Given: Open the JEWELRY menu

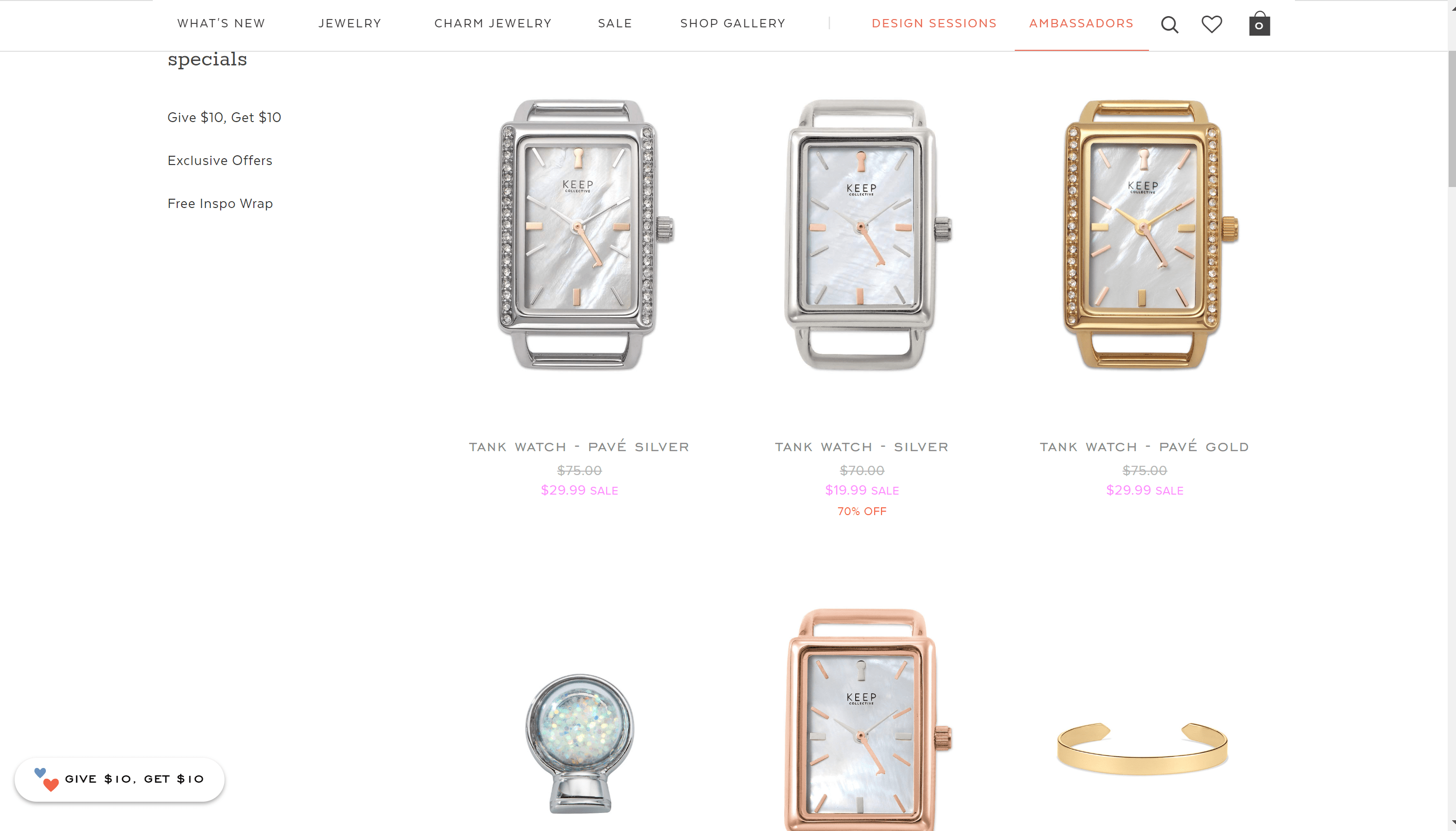Looking at the screenshot, I should tap(350, 23).
